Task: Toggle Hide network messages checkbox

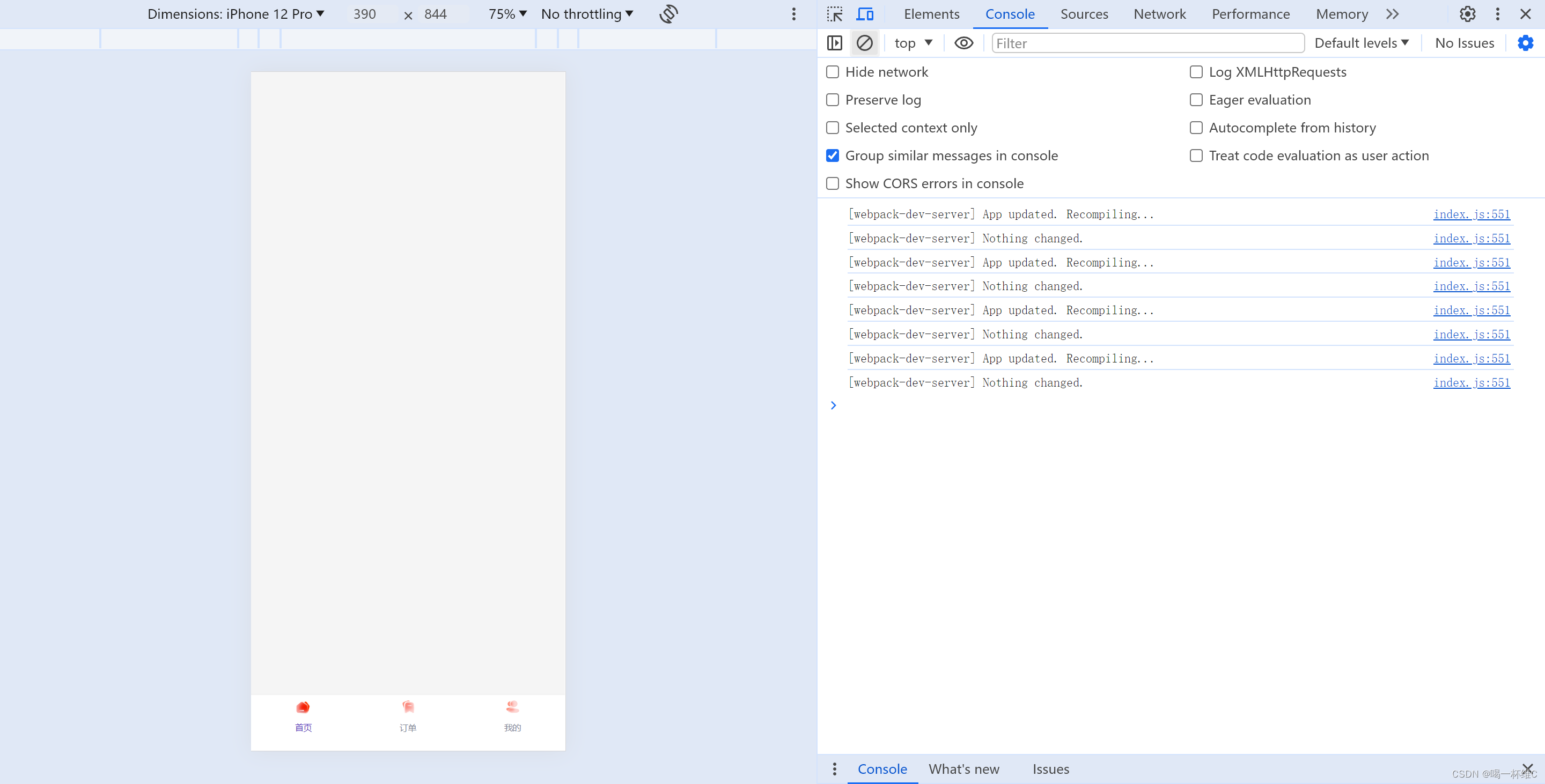Action: tap(832, 72)
